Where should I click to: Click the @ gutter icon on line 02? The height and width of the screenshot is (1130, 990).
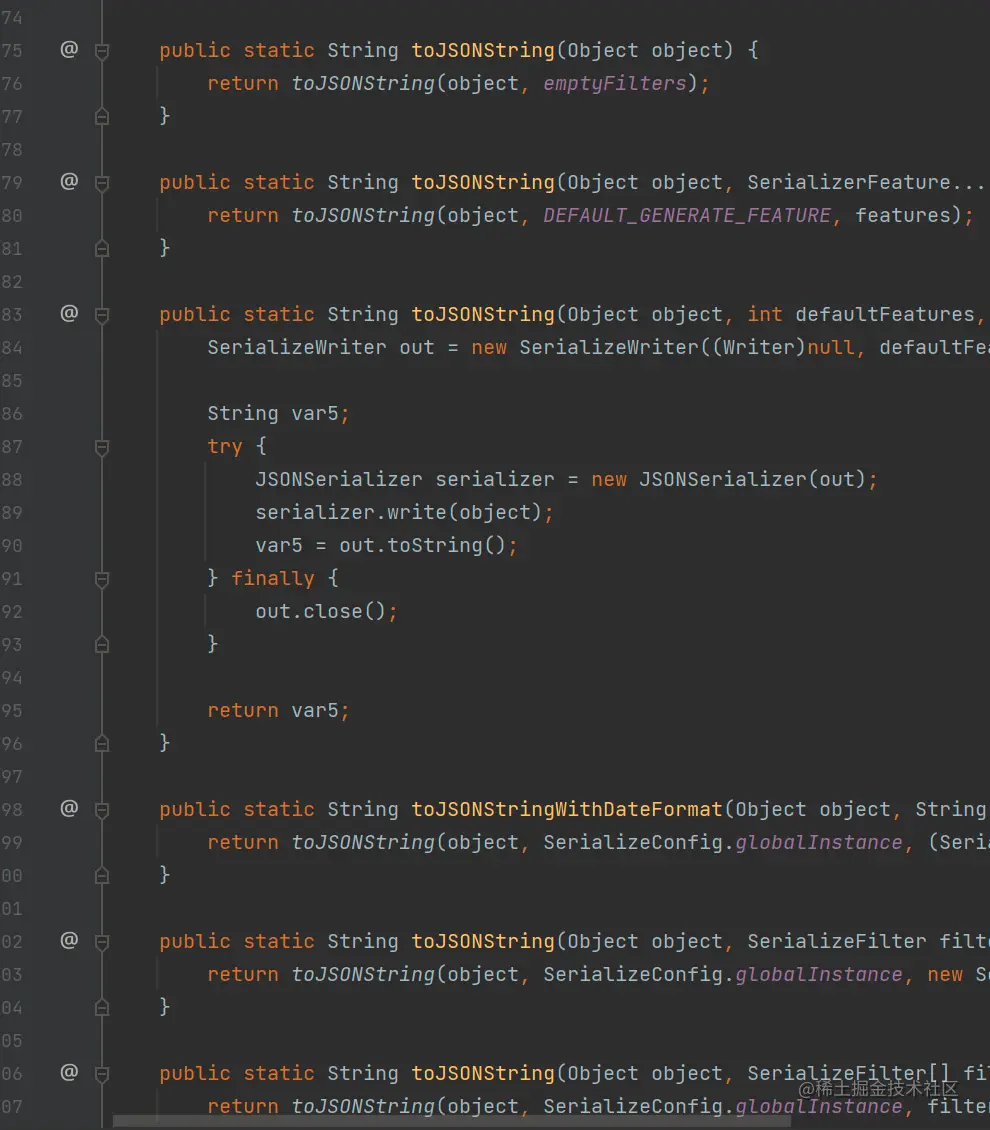point(69,940)
